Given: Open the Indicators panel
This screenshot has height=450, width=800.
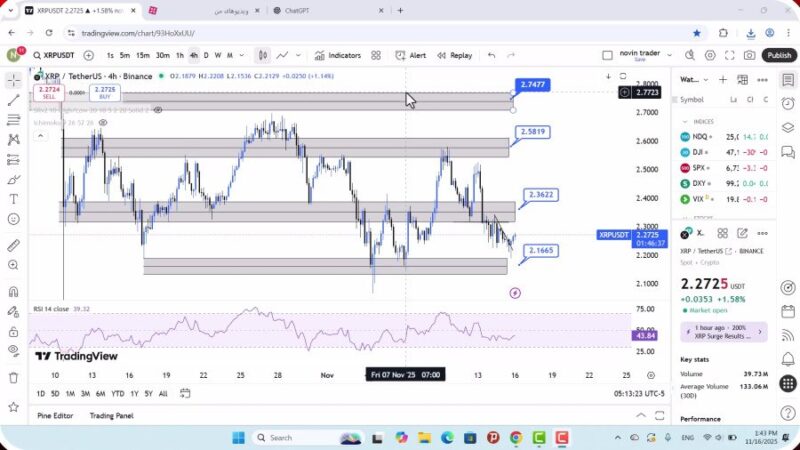Looking at the screenshot, I should [337, 56].
